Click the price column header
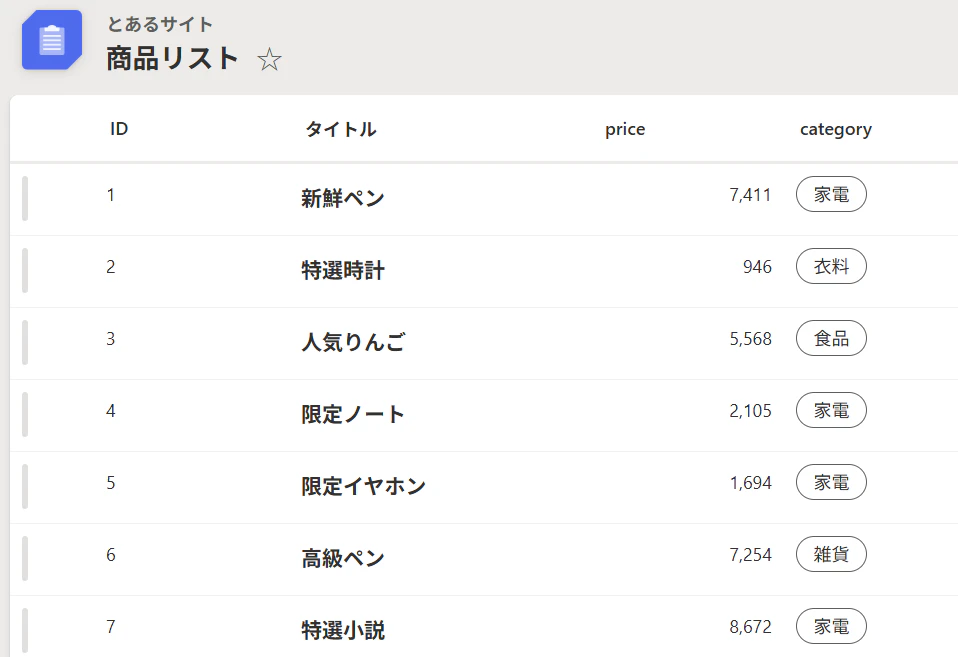The width and height of the screenshot is (958, 657). tap(625, 129)
